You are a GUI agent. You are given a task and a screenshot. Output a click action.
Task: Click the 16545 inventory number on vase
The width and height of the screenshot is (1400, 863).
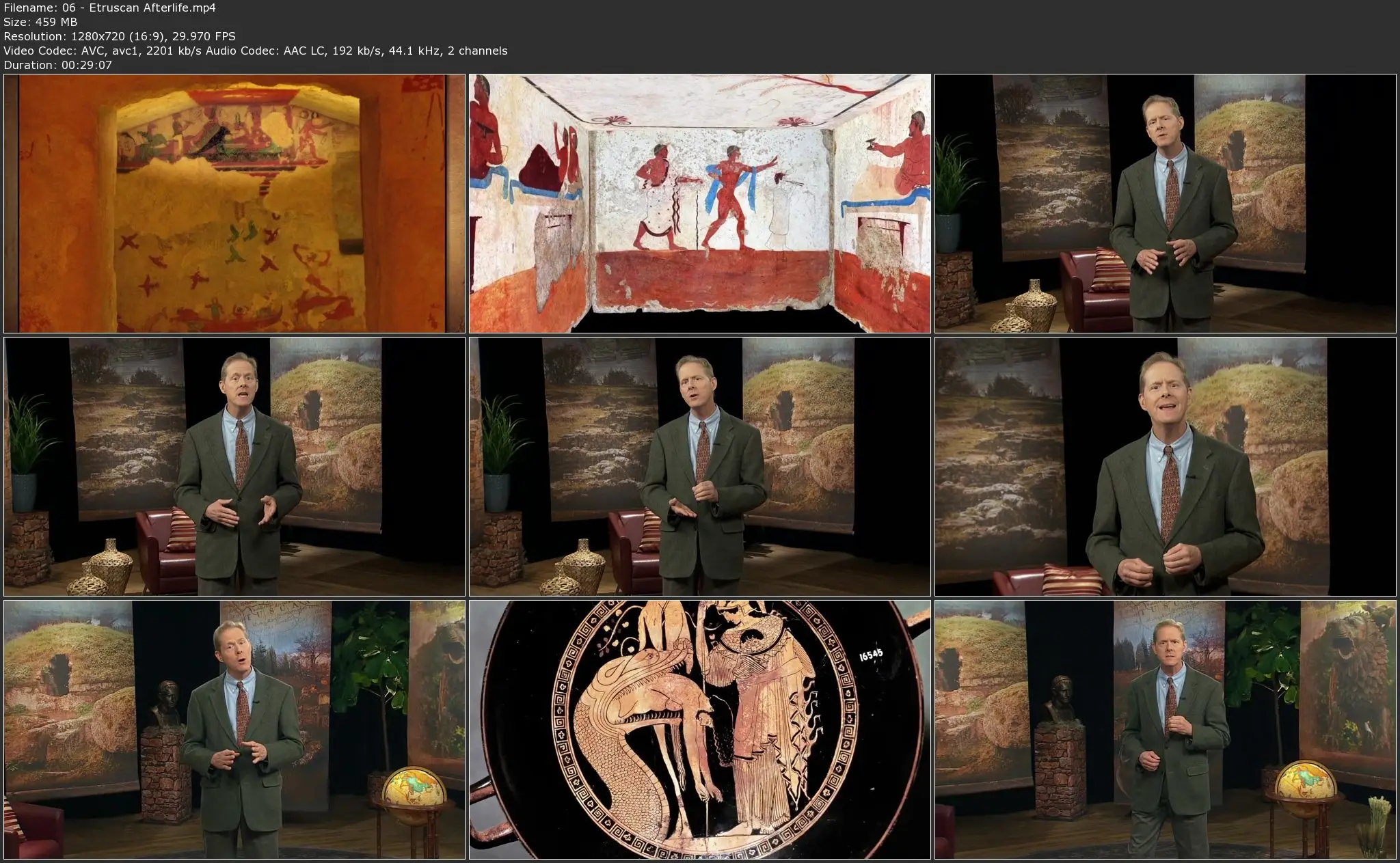(x=871, y=655)
